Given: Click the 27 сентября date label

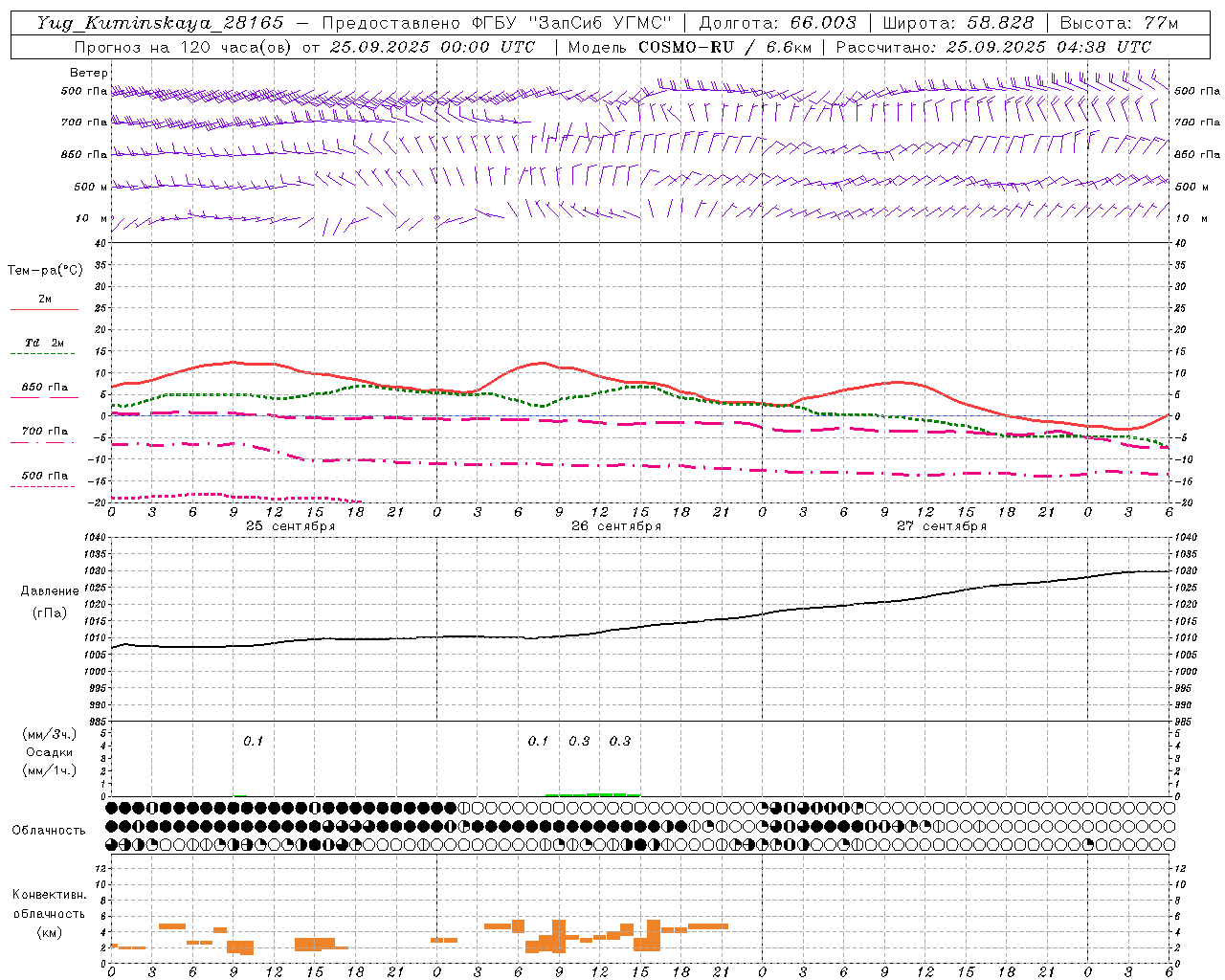Looking at the screenshot, I should (x=942, y=526).
